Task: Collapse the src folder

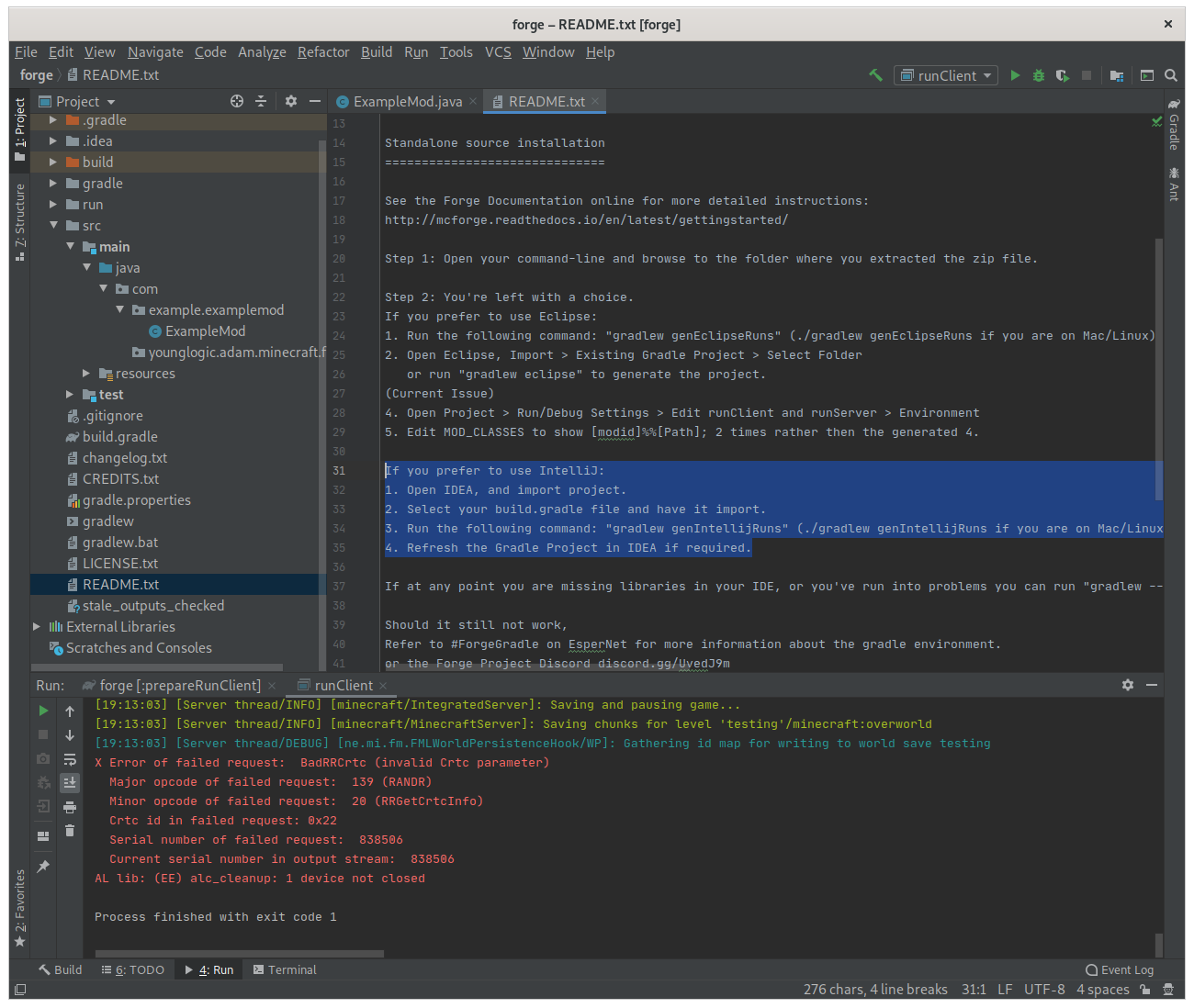Action: pyautogui.click(x=53, y=225)
